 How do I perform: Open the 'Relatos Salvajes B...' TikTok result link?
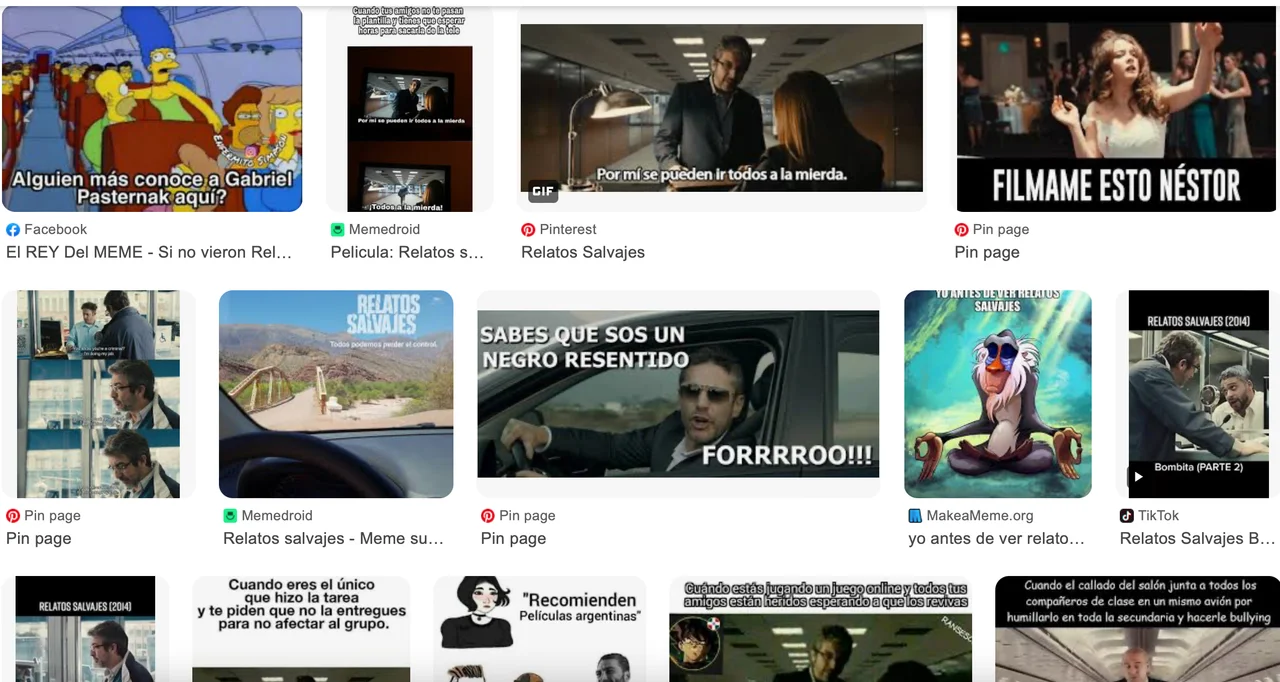[x=1196, y=538]
